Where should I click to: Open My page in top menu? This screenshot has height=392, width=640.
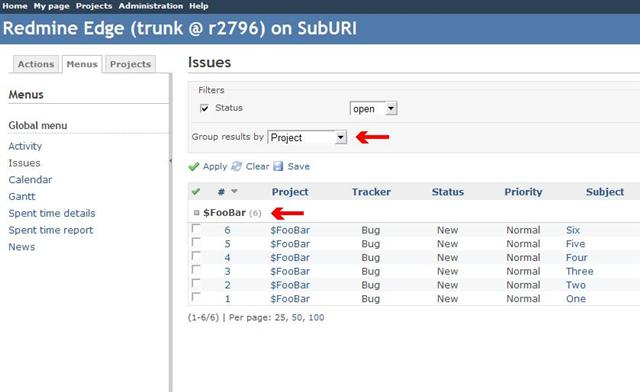click(51, 6)
